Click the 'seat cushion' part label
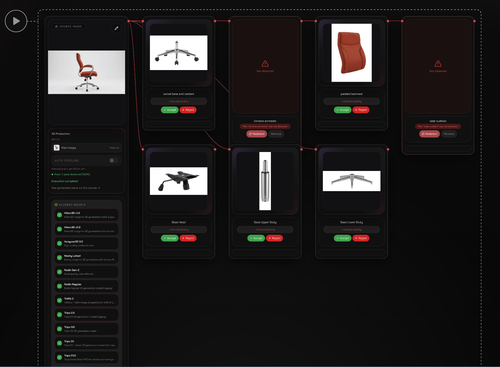This screenshot has width=500, height=367. coord(438,121)
